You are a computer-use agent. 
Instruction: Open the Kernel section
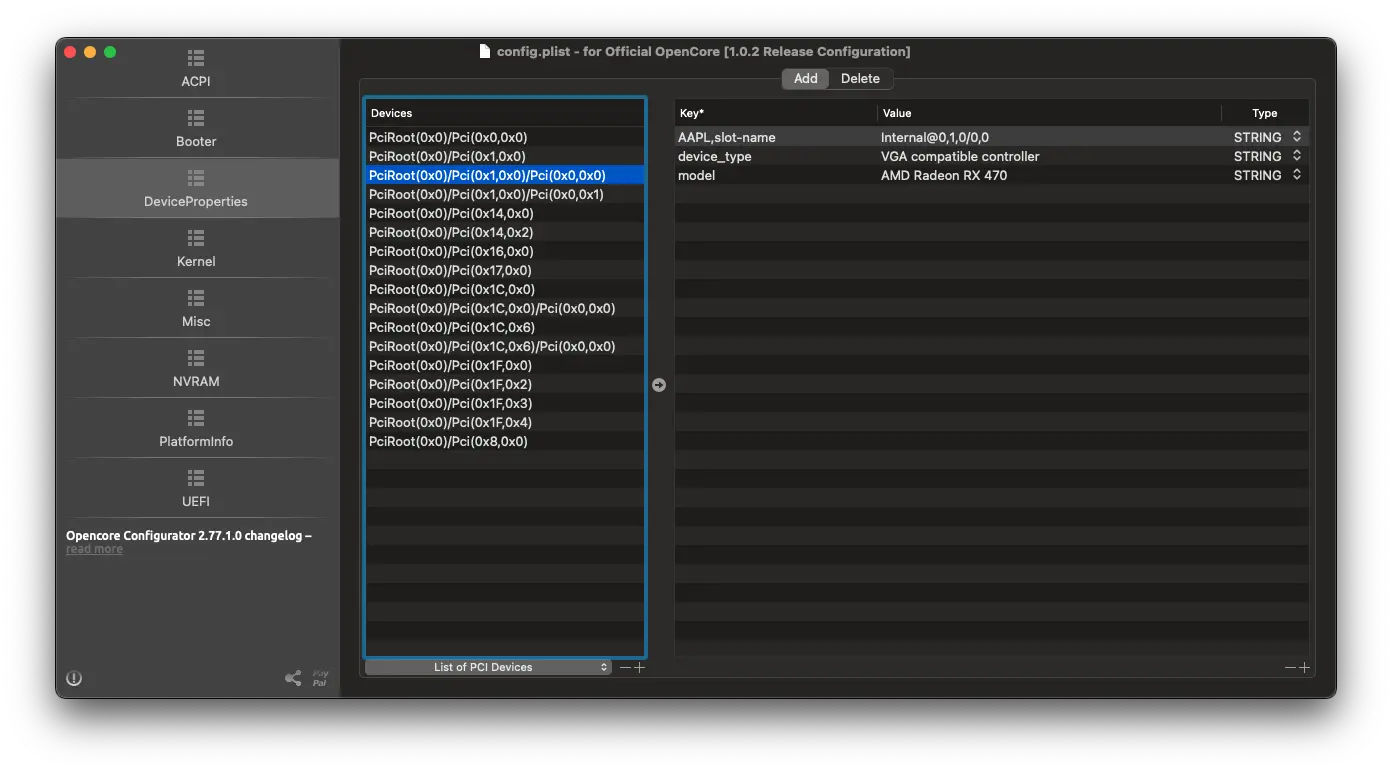tap(196, 248)
